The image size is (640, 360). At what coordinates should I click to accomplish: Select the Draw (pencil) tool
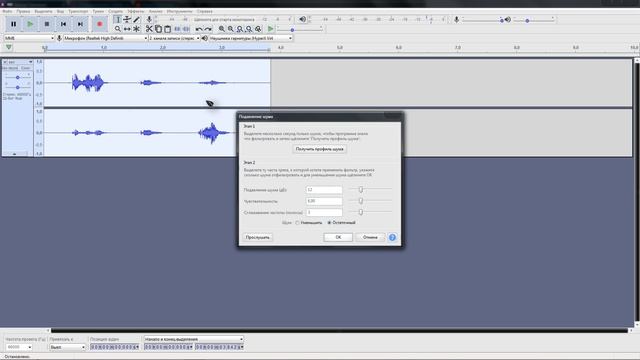pos(136,20)
